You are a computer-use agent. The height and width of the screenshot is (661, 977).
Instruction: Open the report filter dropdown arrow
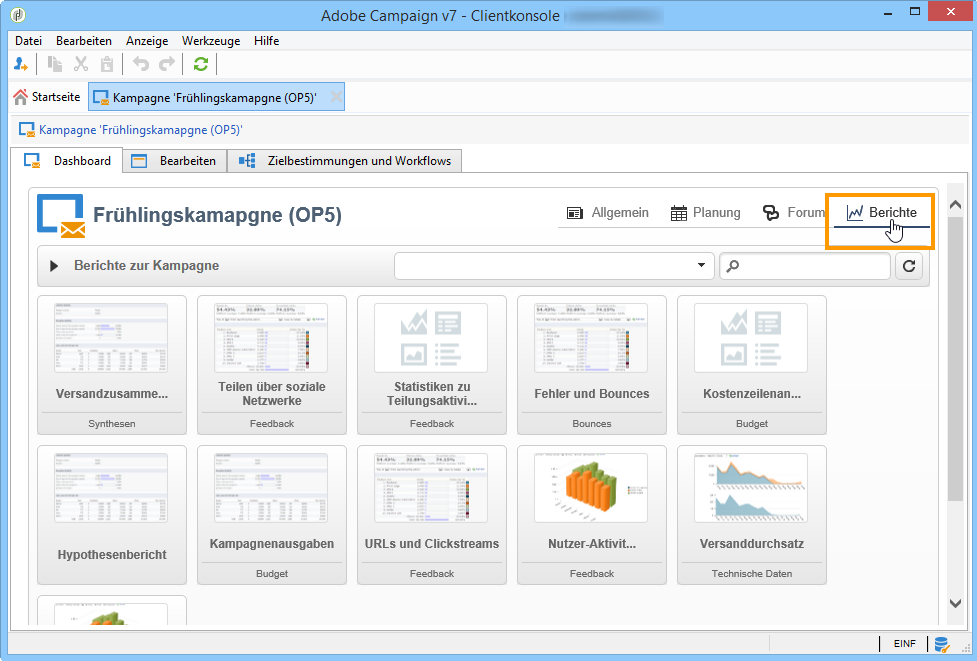coord(702,265)
